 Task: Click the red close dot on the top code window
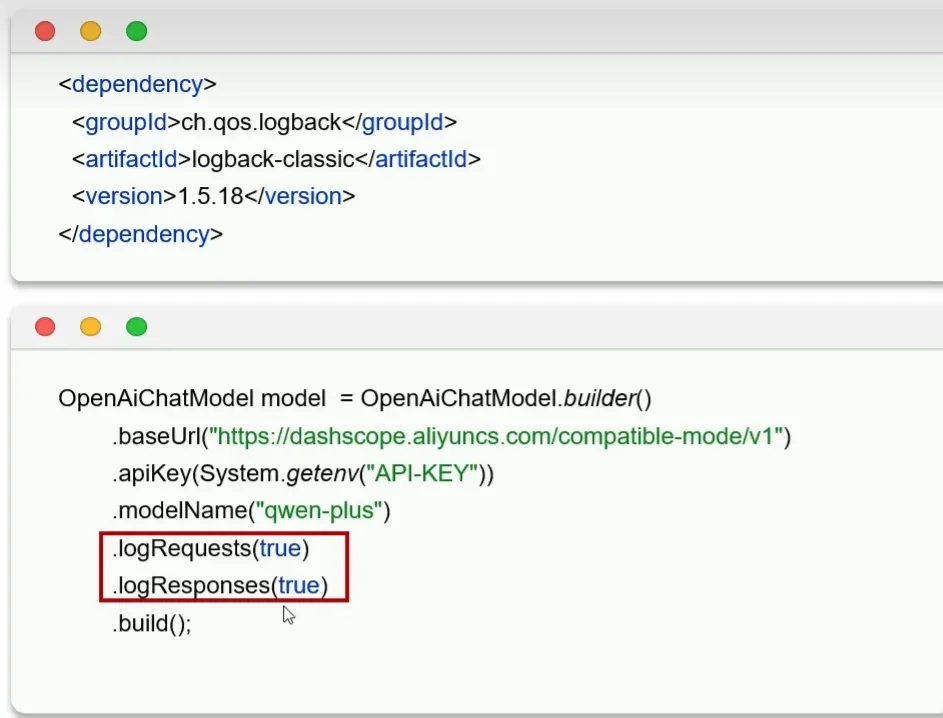tap(45, 31)
